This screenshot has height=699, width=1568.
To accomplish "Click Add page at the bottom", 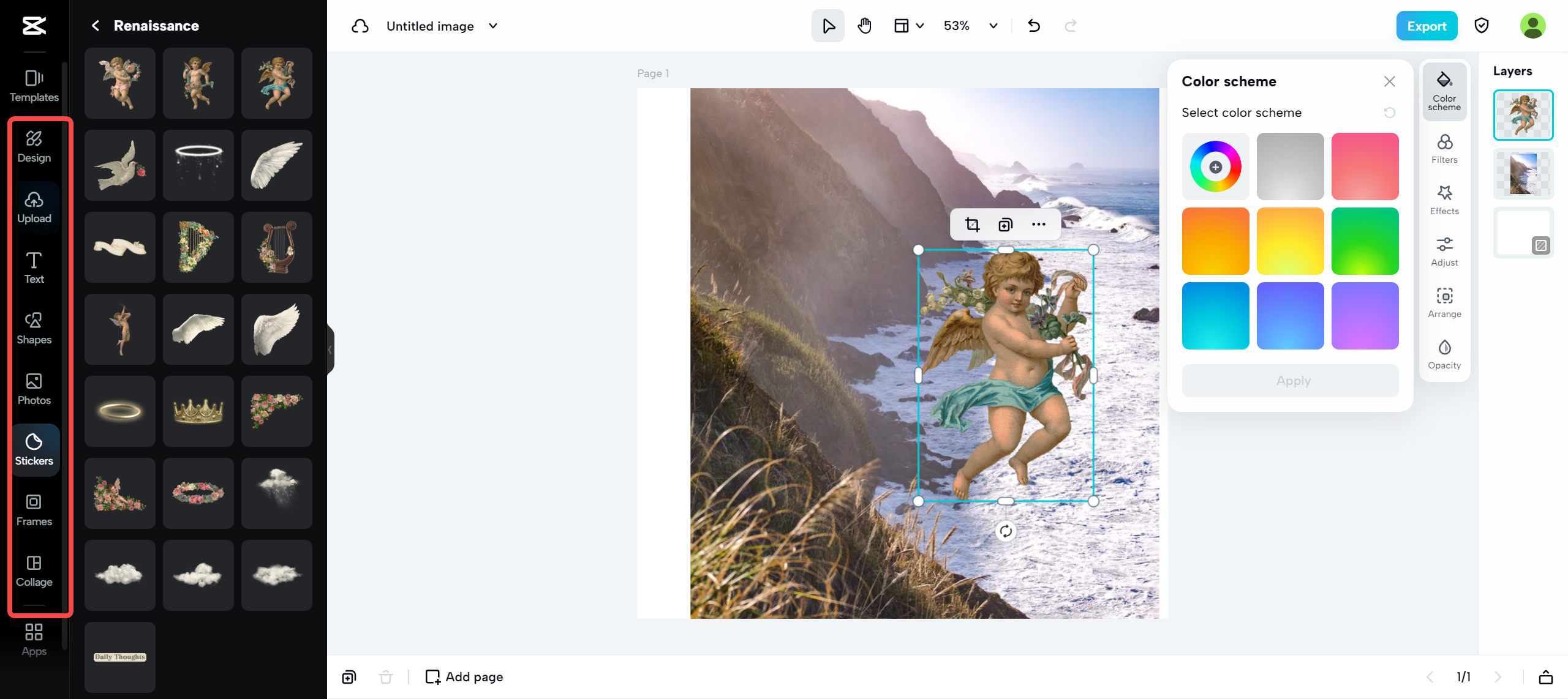I will 465,676.
